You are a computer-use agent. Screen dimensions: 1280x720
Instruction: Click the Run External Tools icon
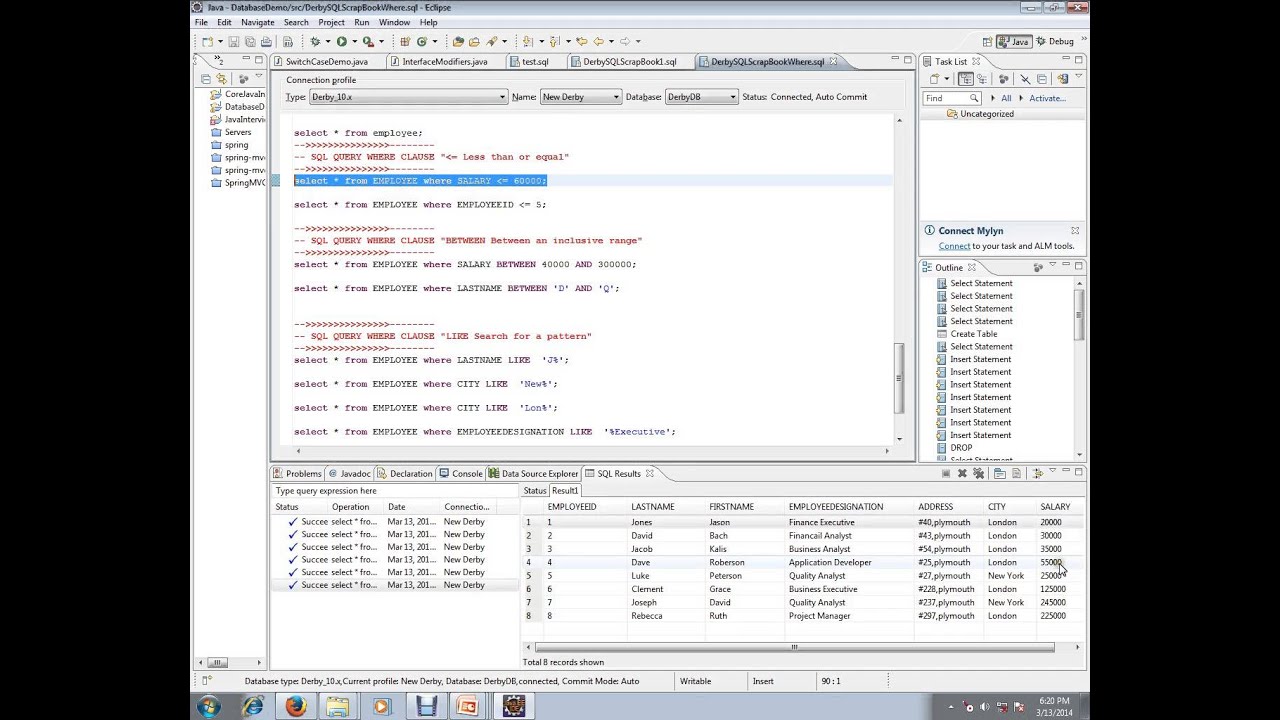point(368,42)
